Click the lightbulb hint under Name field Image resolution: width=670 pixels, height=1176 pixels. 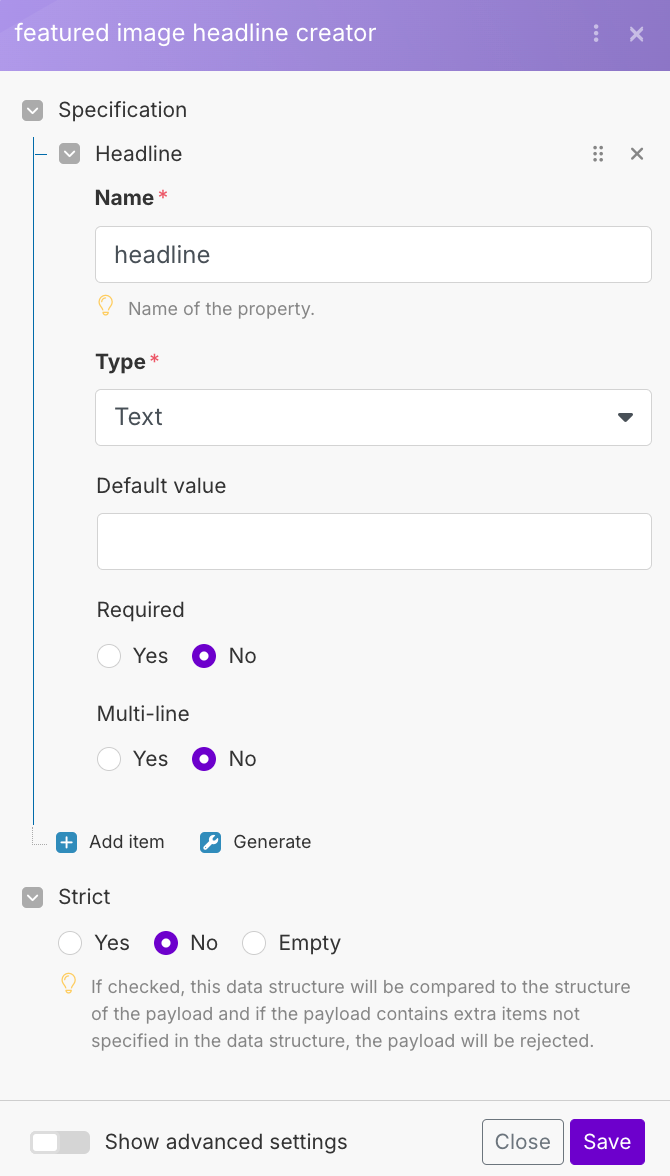click(x=106, y=307)
